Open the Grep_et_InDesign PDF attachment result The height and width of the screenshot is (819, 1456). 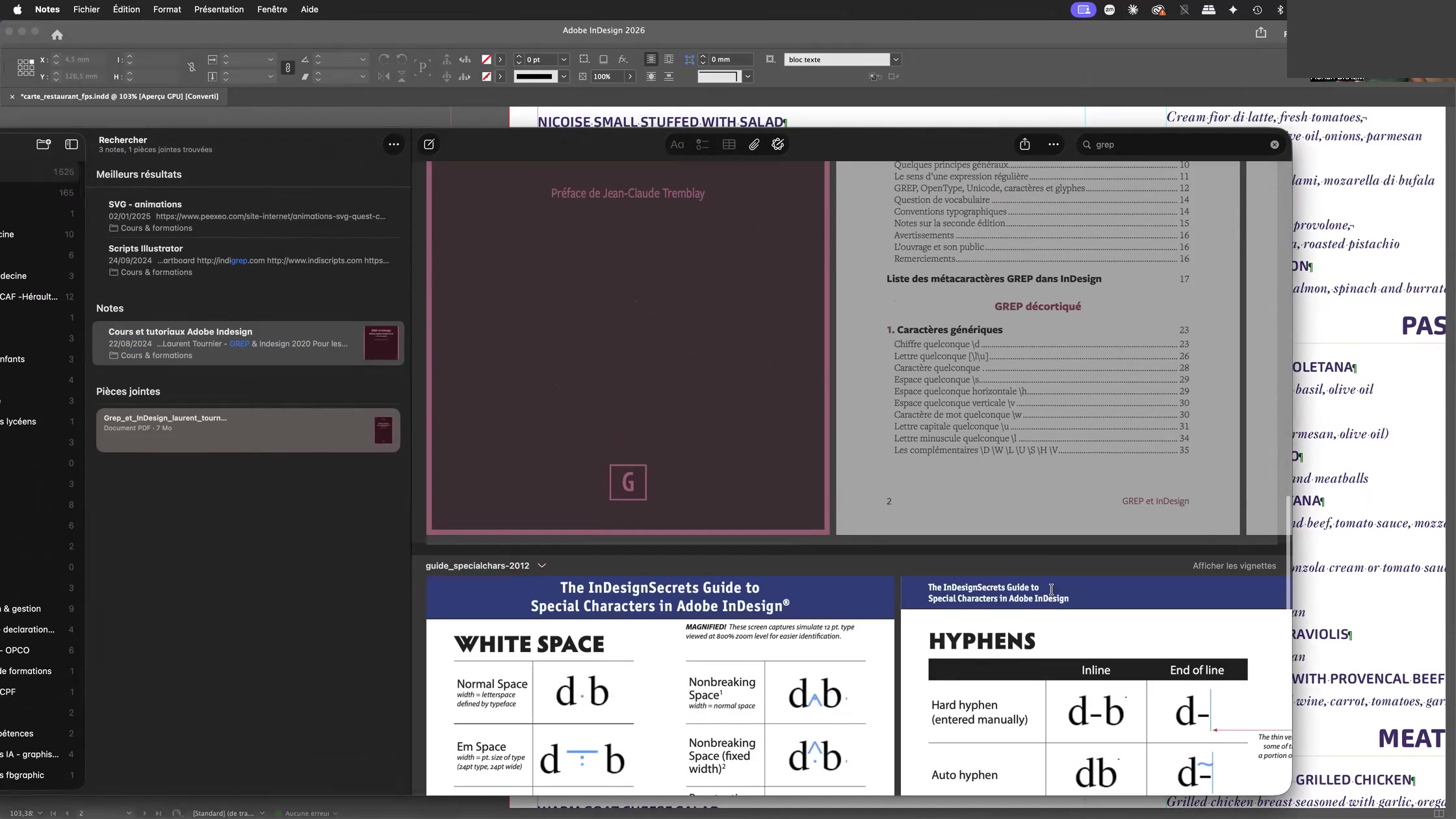click(x=248, y=430)
